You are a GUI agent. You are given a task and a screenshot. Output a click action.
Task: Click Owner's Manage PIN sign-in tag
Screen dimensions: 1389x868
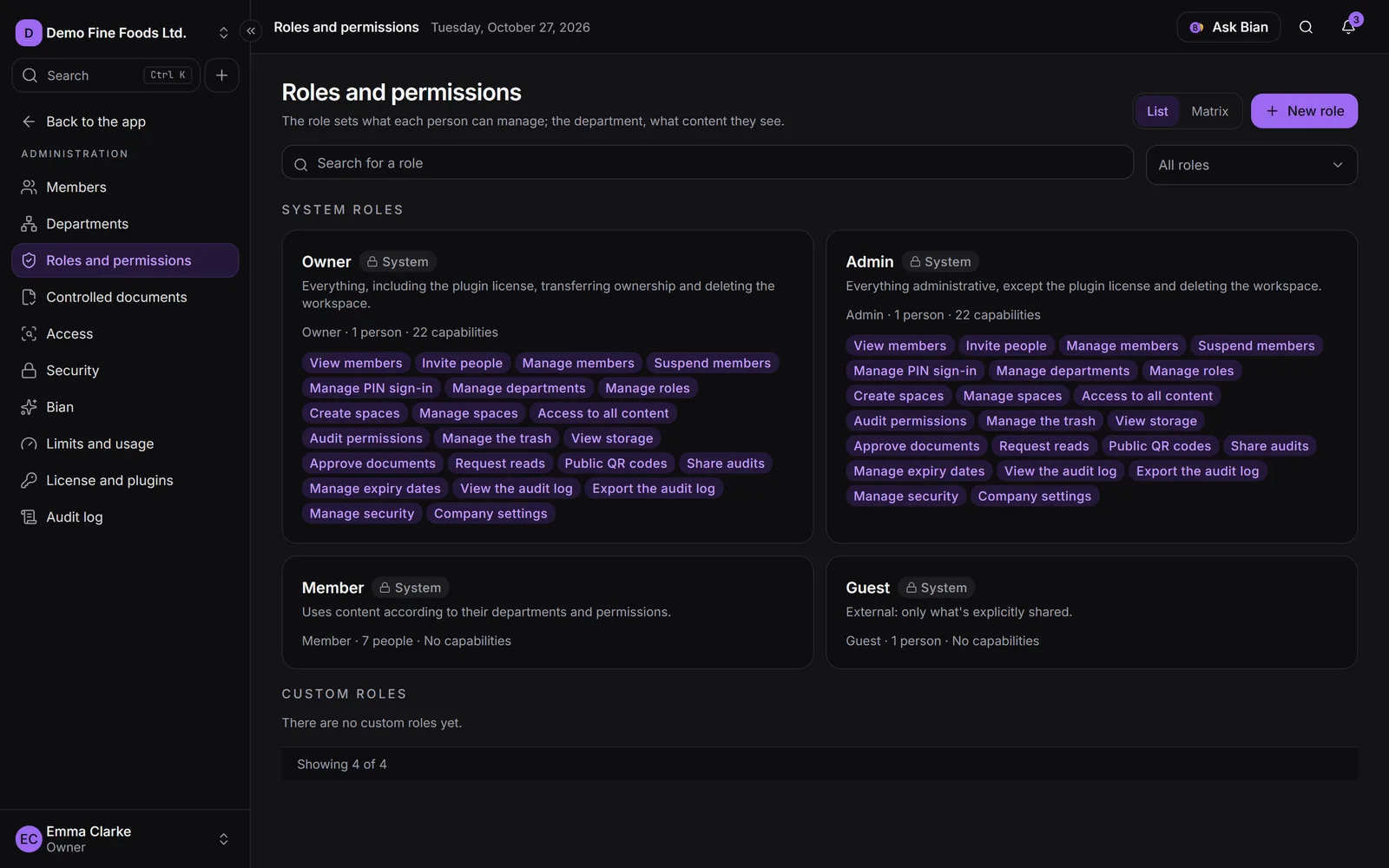tap(371, 388)
